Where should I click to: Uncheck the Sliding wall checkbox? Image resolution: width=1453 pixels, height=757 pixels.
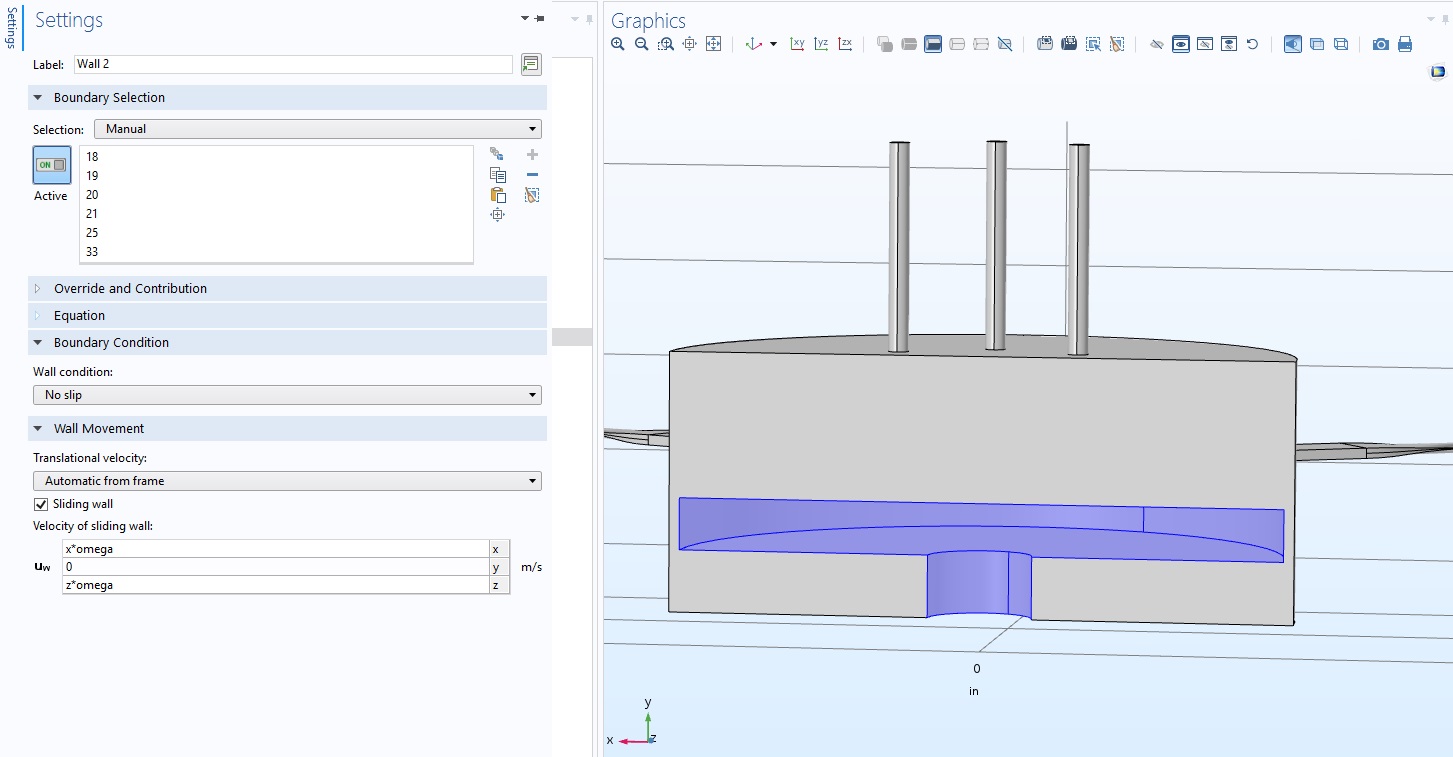[41, 504]
